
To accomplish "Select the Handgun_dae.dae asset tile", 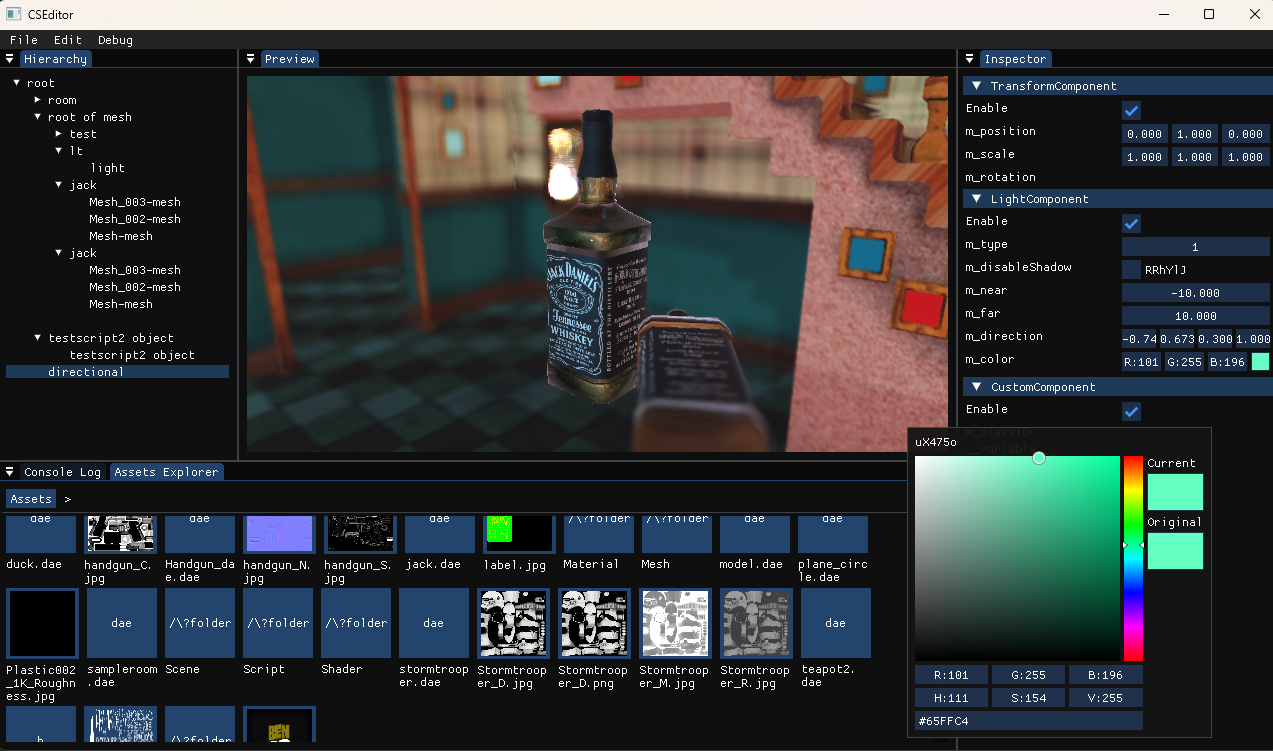I will [x=199, y=534].
